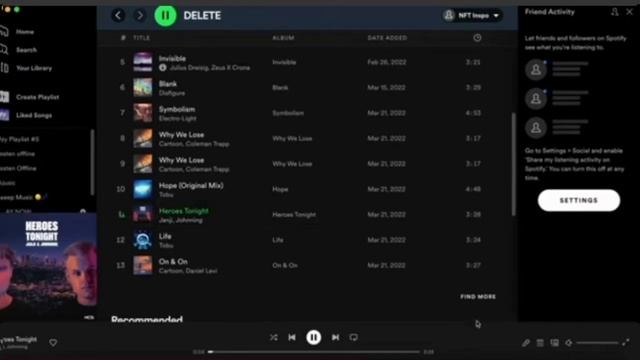The width and height of the screenshot is (640, 360).
Task: Sort by the Title column header
Action: coord(142,38)
